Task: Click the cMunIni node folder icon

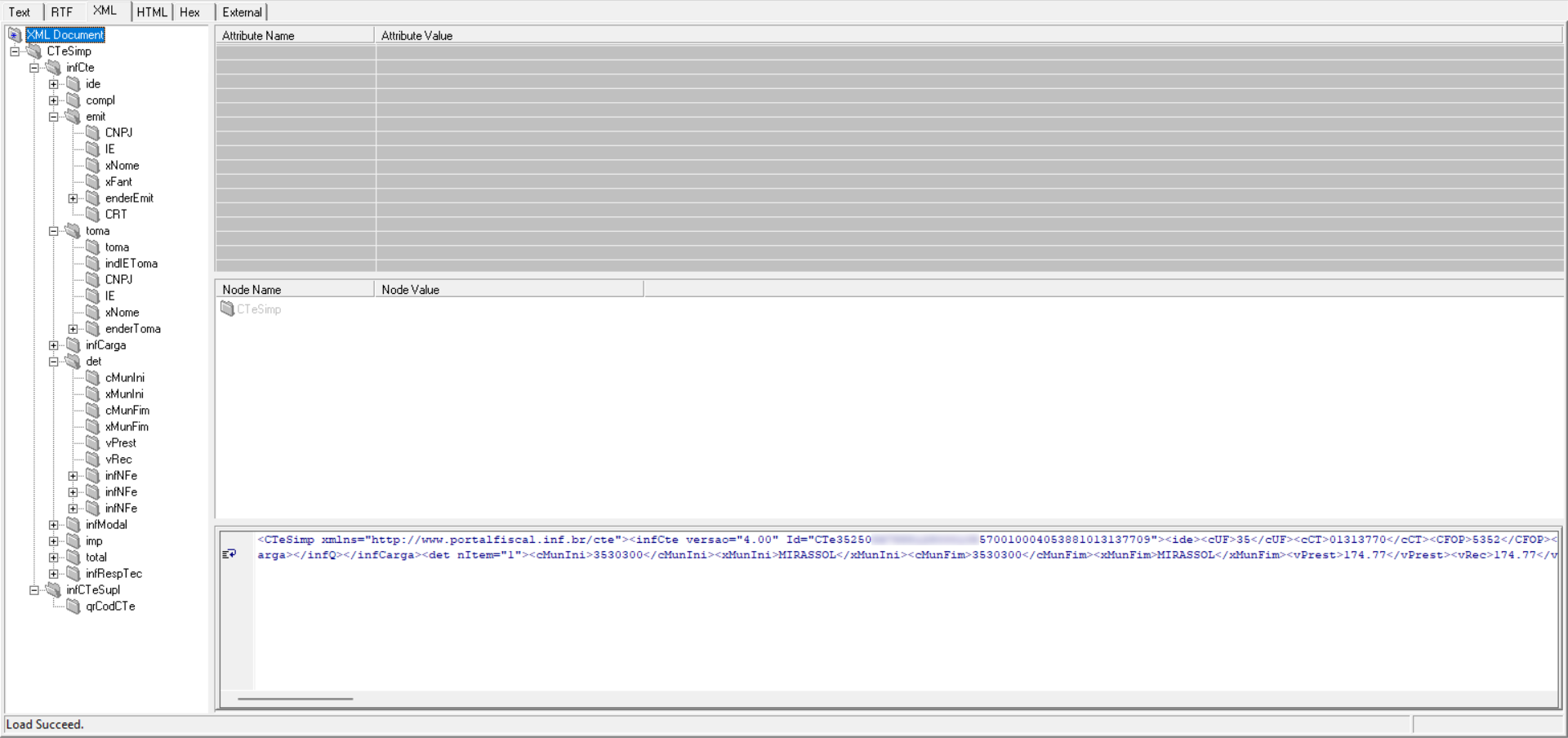Action: point(93,377)
